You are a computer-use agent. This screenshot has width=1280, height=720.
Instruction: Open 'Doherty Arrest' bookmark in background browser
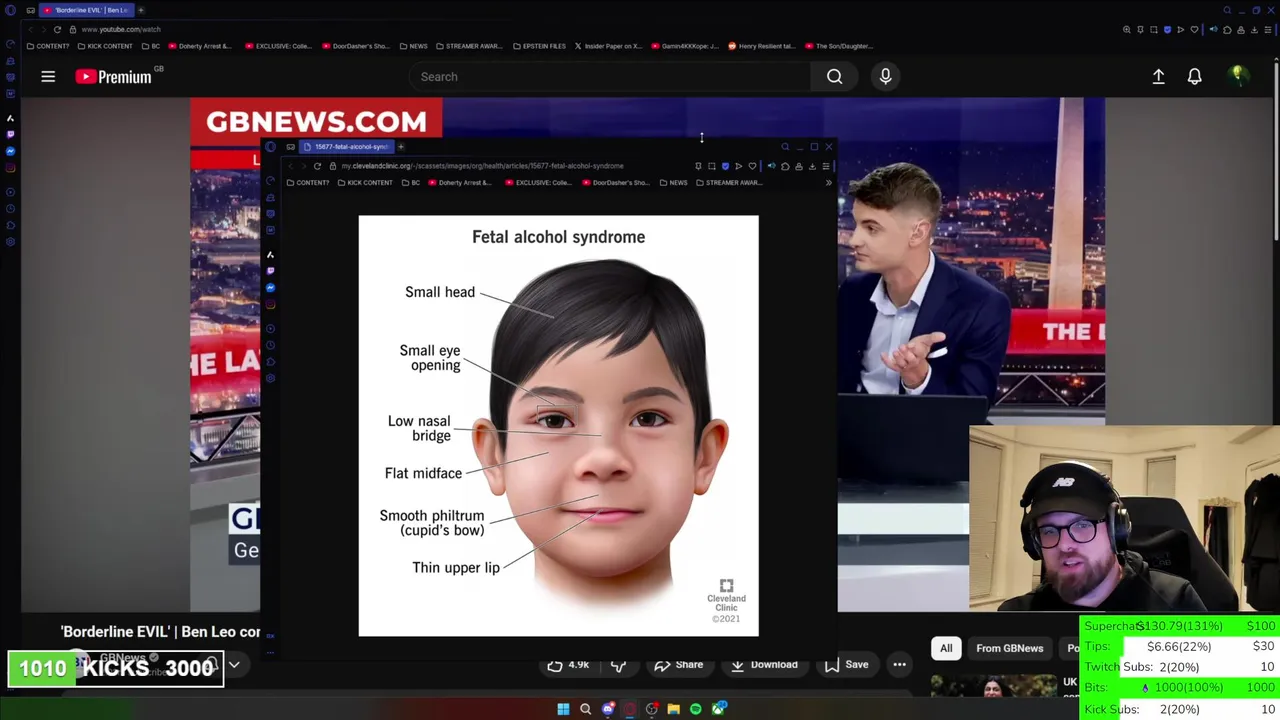[x=201, y=46]
